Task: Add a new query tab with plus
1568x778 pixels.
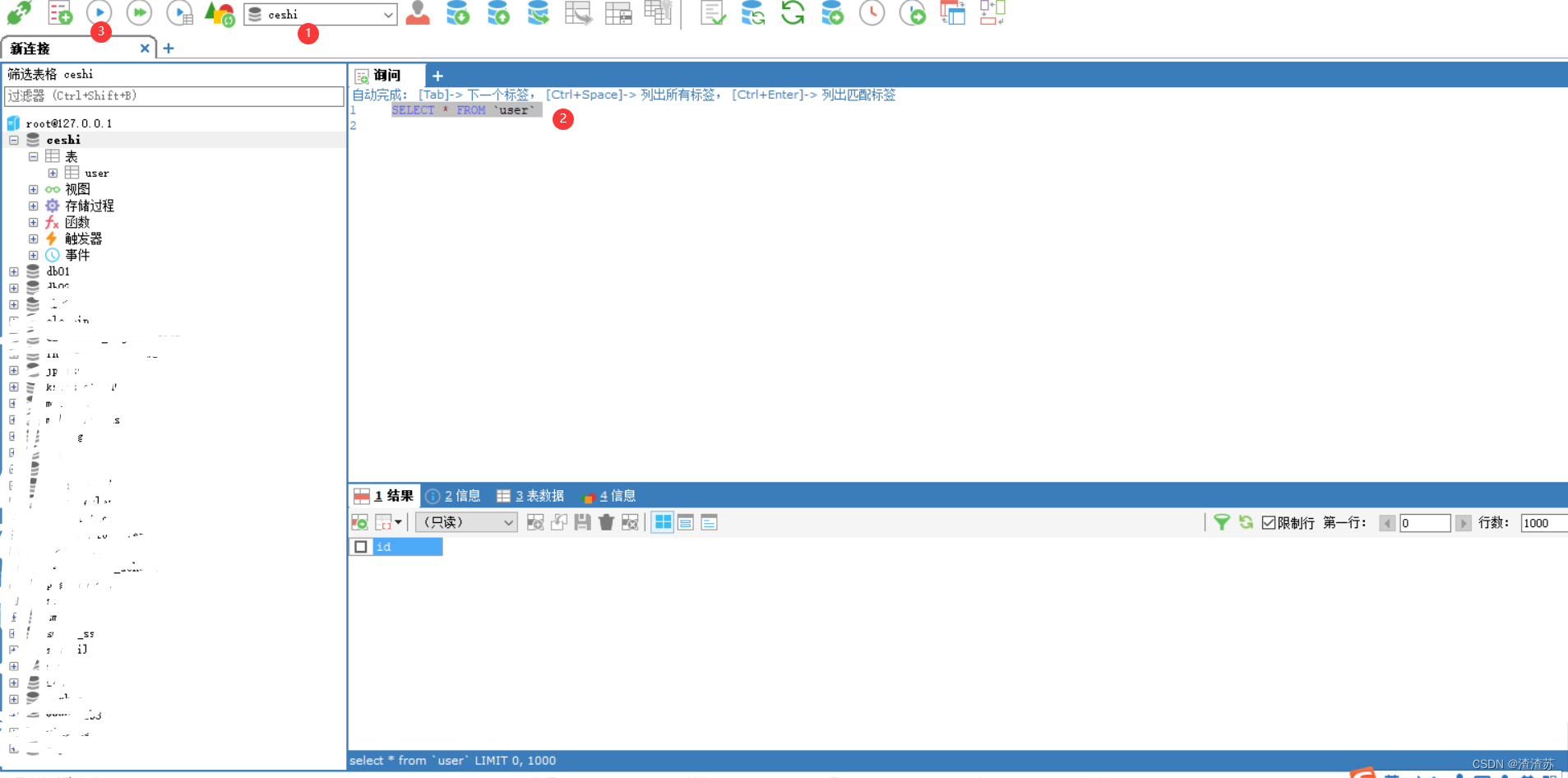Action: pyautogui.click(x=437, y=76)
